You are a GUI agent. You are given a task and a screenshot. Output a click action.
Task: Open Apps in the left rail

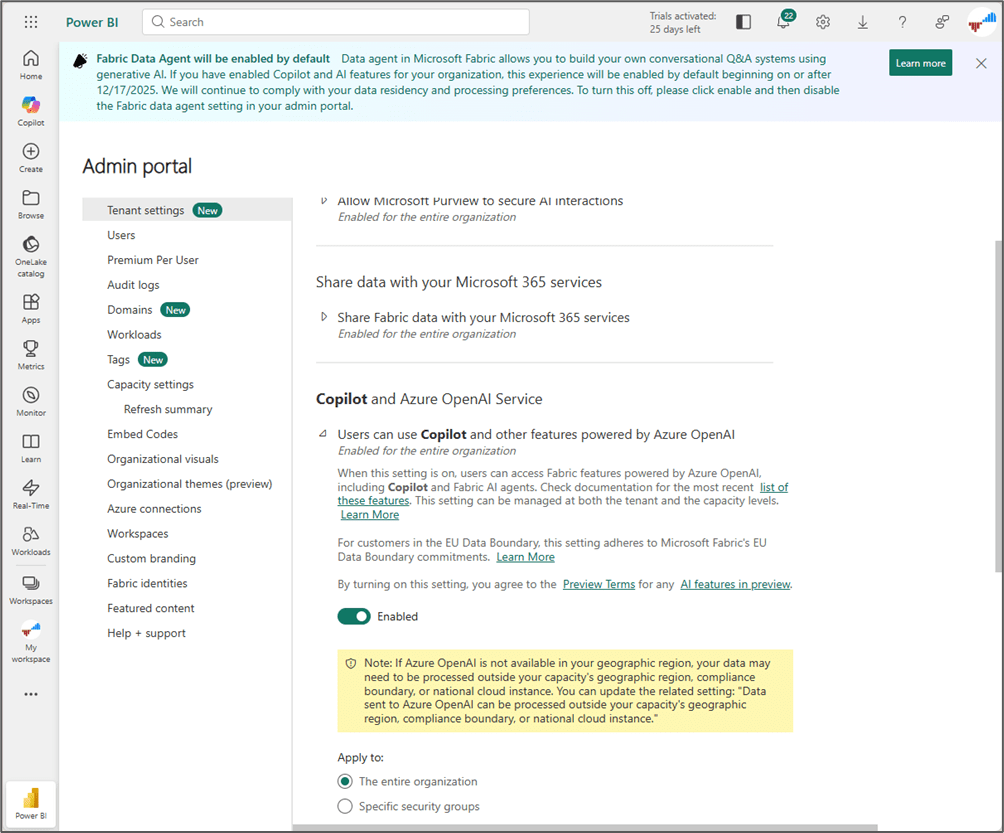point(31,309)
